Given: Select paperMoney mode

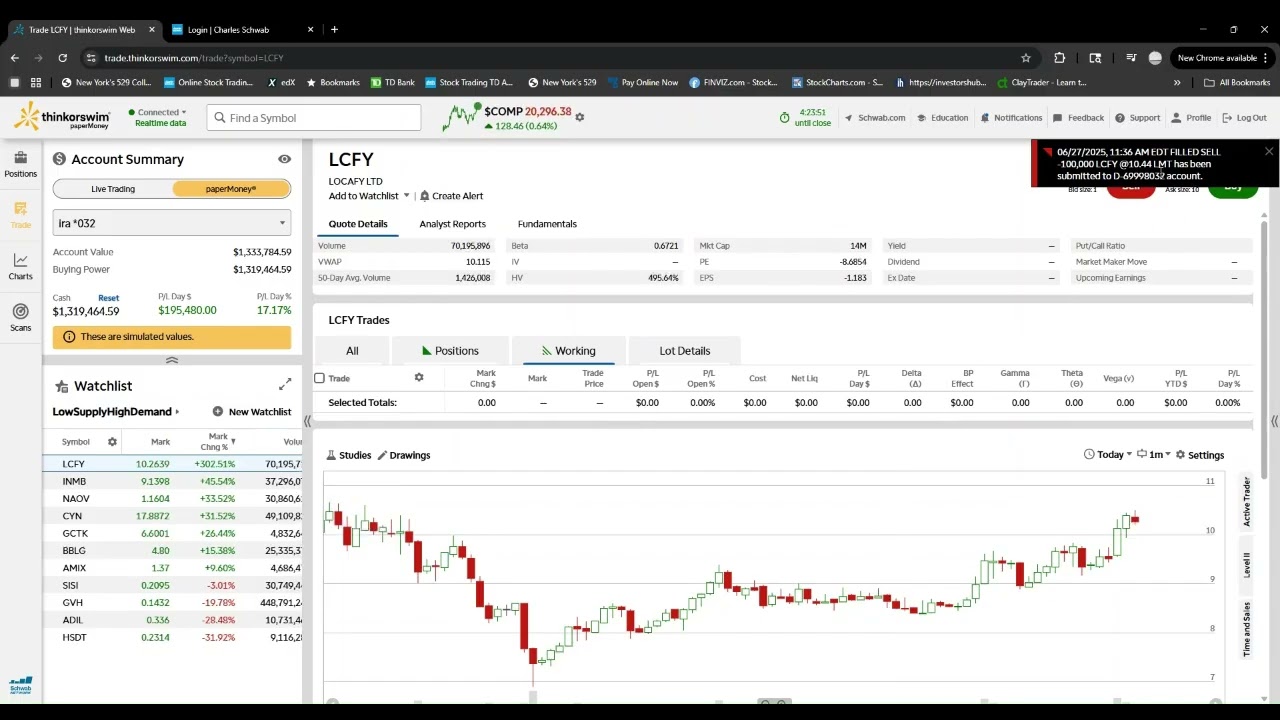Looking at the screenshot, I should (231, 189).
